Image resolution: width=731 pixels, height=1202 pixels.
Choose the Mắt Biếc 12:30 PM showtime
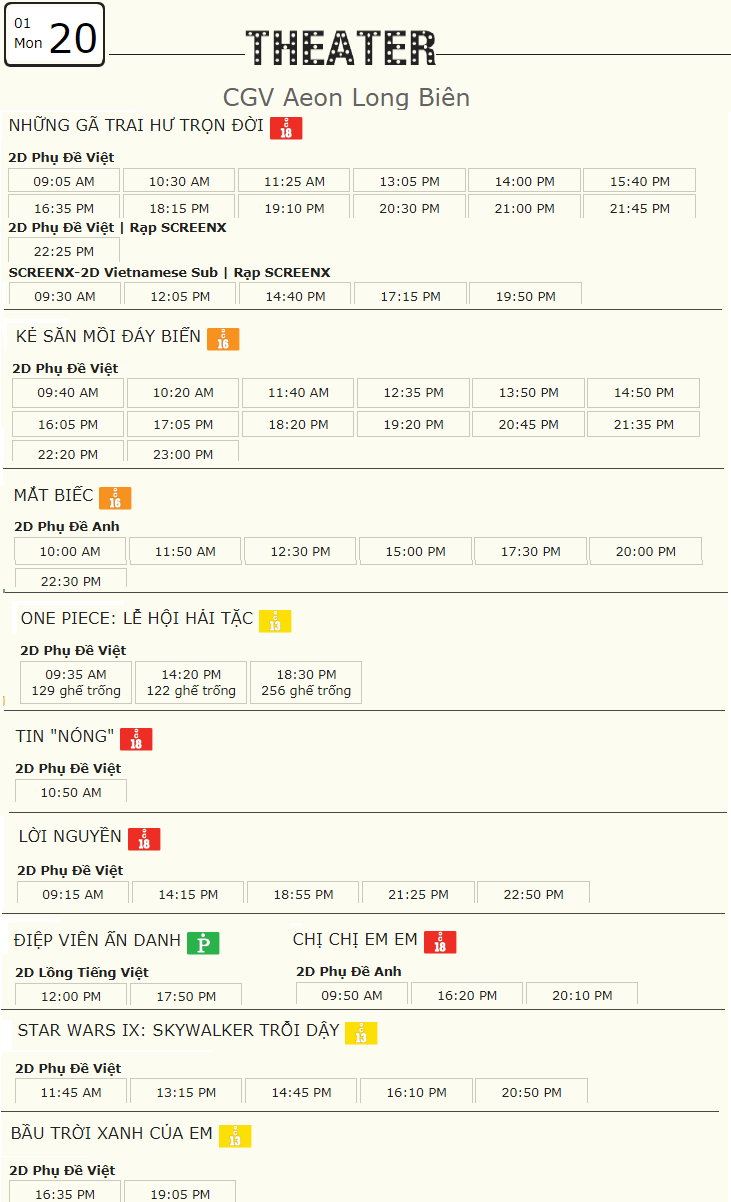(300, 551)
